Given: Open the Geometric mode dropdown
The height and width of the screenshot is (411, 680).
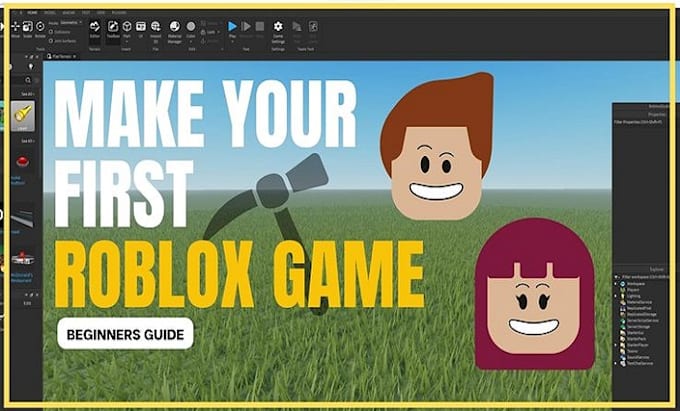Looking at the screenshot, I should 72,22.
